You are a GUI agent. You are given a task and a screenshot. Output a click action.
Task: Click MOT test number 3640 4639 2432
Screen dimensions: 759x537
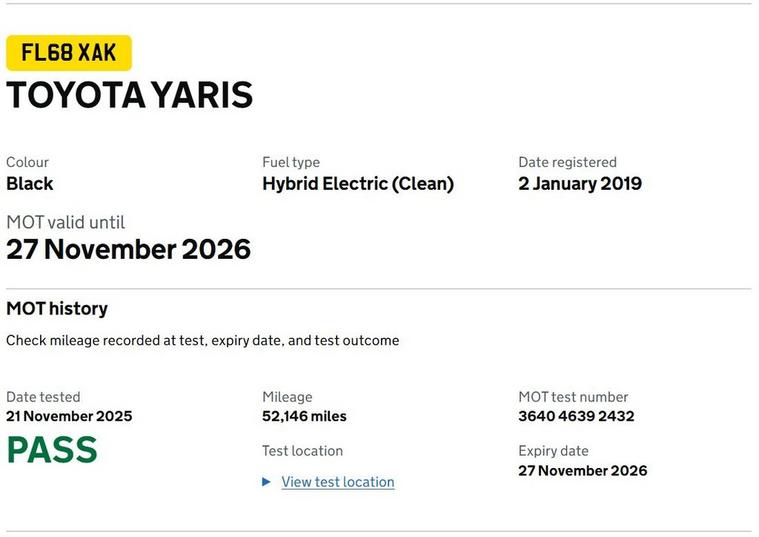pos(576,416)
